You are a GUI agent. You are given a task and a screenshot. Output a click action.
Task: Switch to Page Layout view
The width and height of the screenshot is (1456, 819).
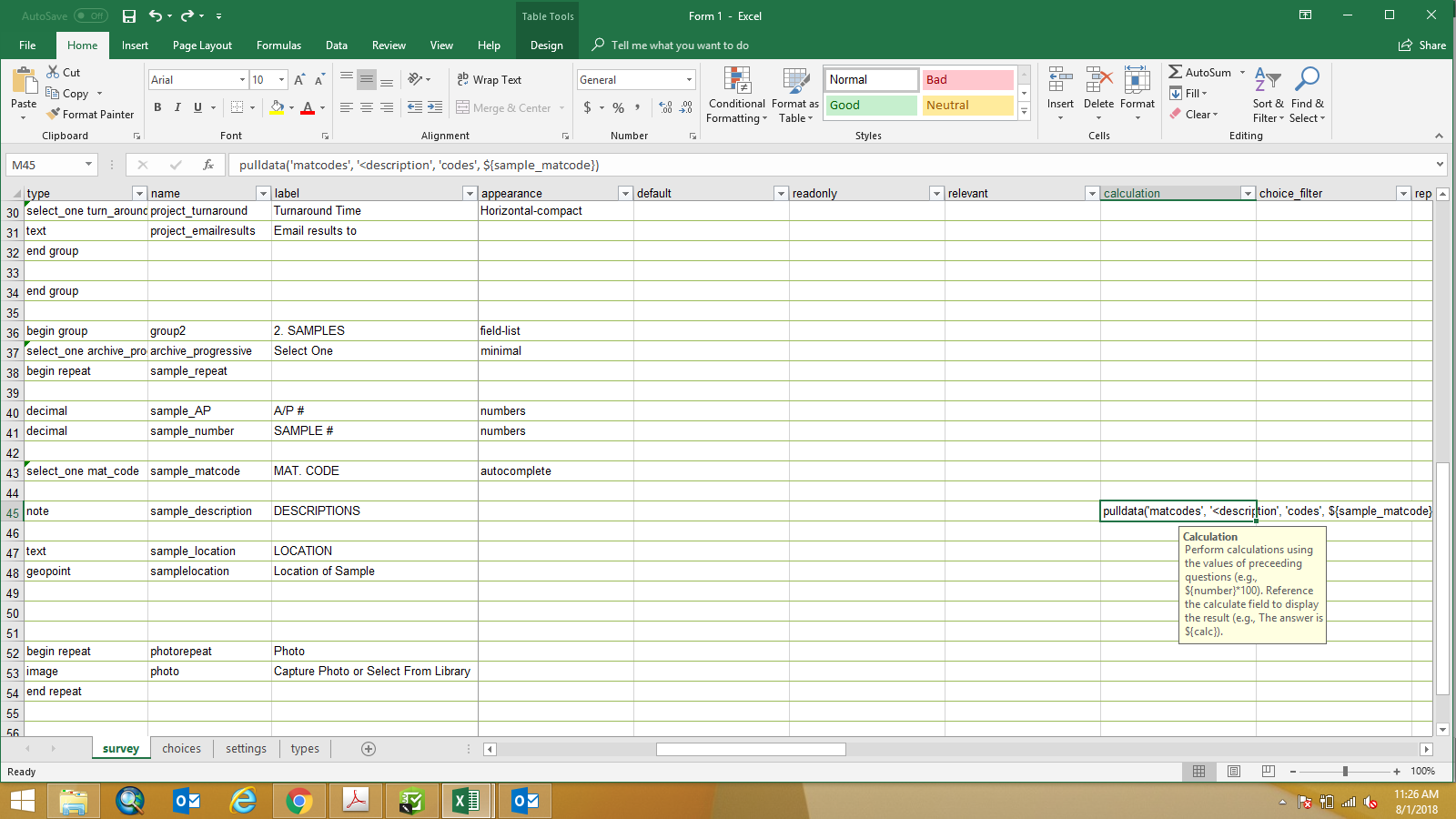(x=1234, y=772)
